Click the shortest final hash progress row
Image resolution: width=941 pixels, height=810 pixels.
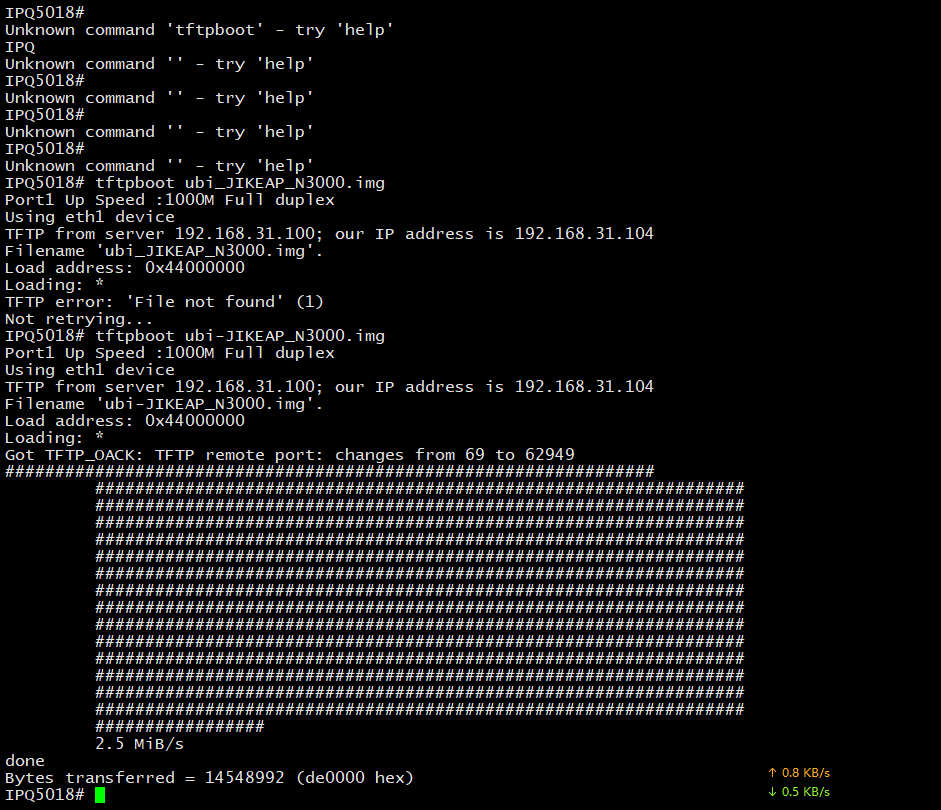click(180, 727)
